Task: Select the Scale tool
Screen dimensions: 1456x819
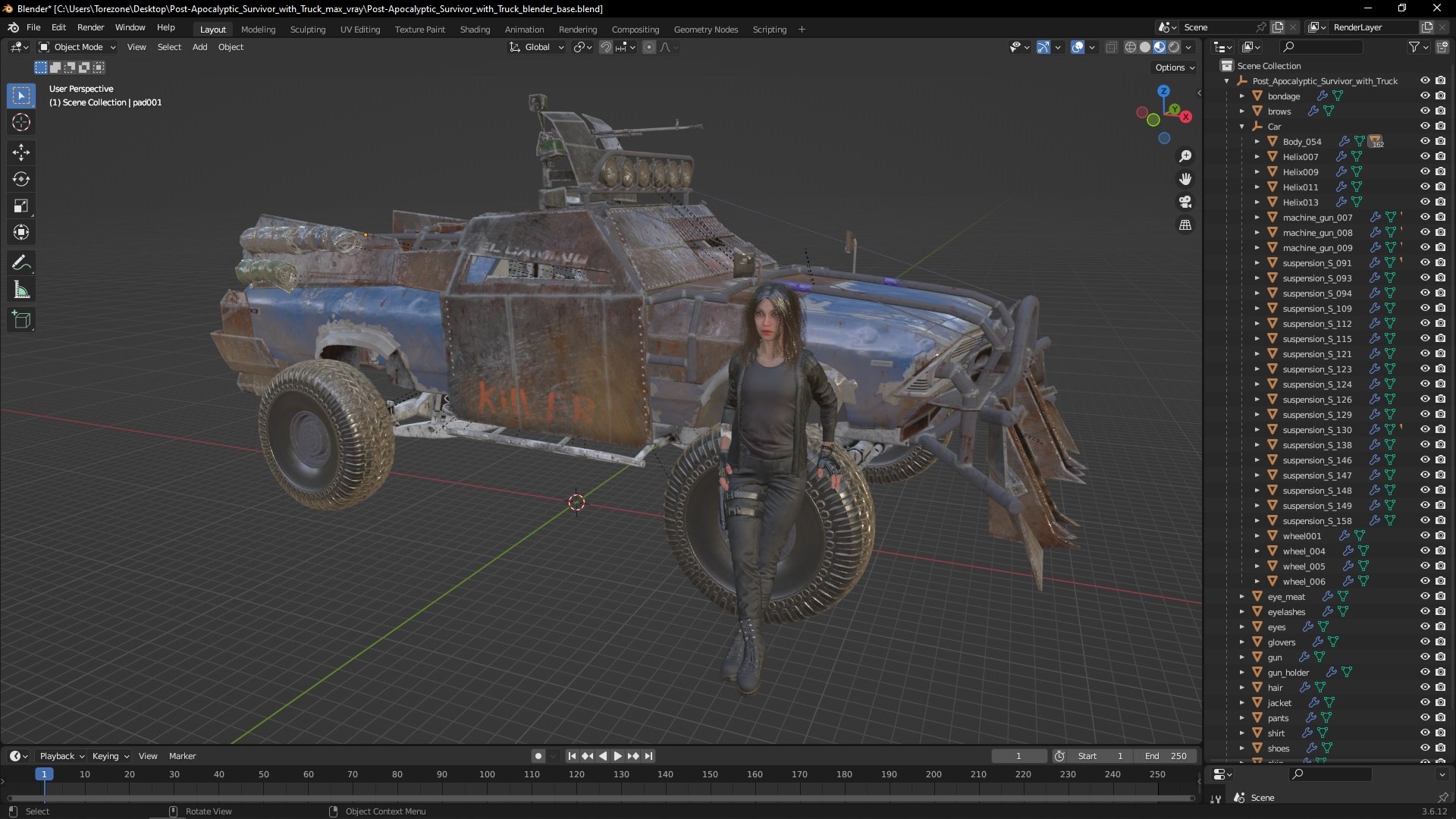Action: tap(21, 206)
